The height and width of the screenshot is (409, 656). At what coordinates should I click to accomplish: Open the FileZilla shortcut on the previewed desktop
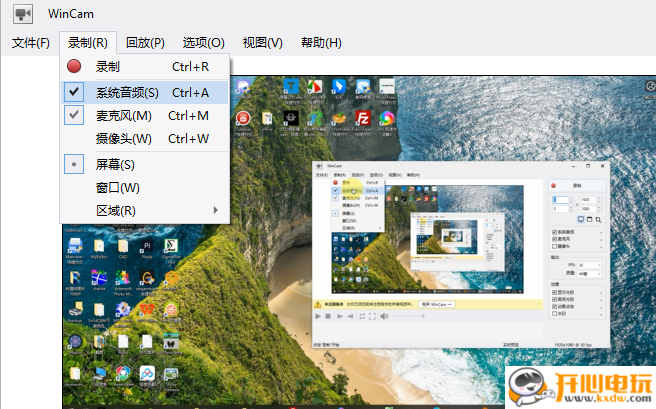coord(363,118)
